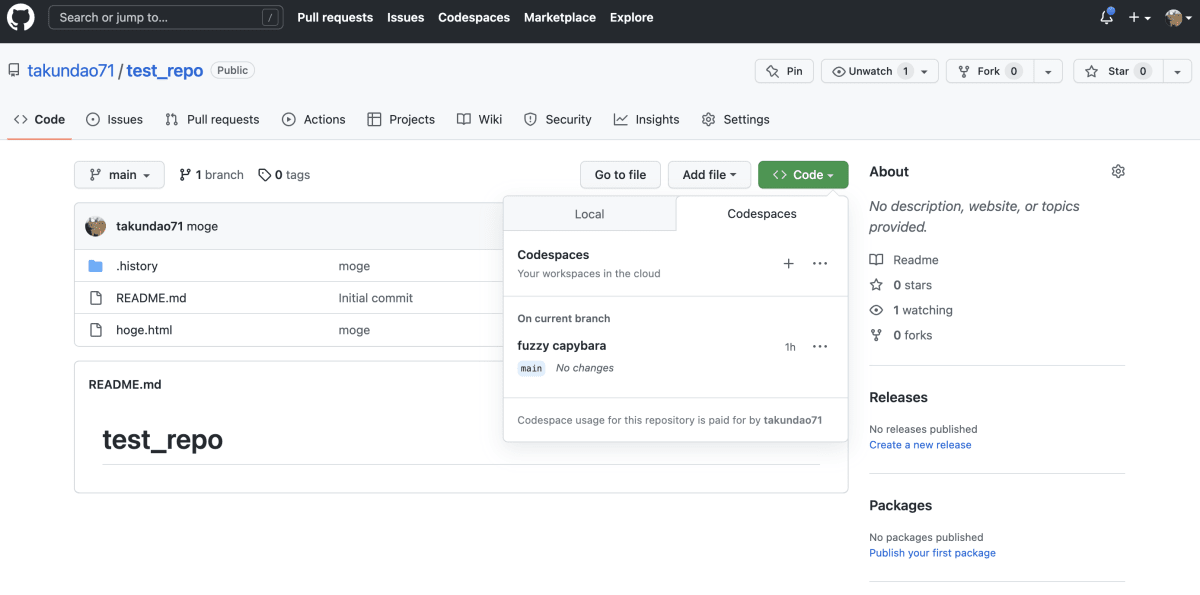
Task: Select the Pull requests repository tab
Action: pyautogui.click(x=212, y=119)
